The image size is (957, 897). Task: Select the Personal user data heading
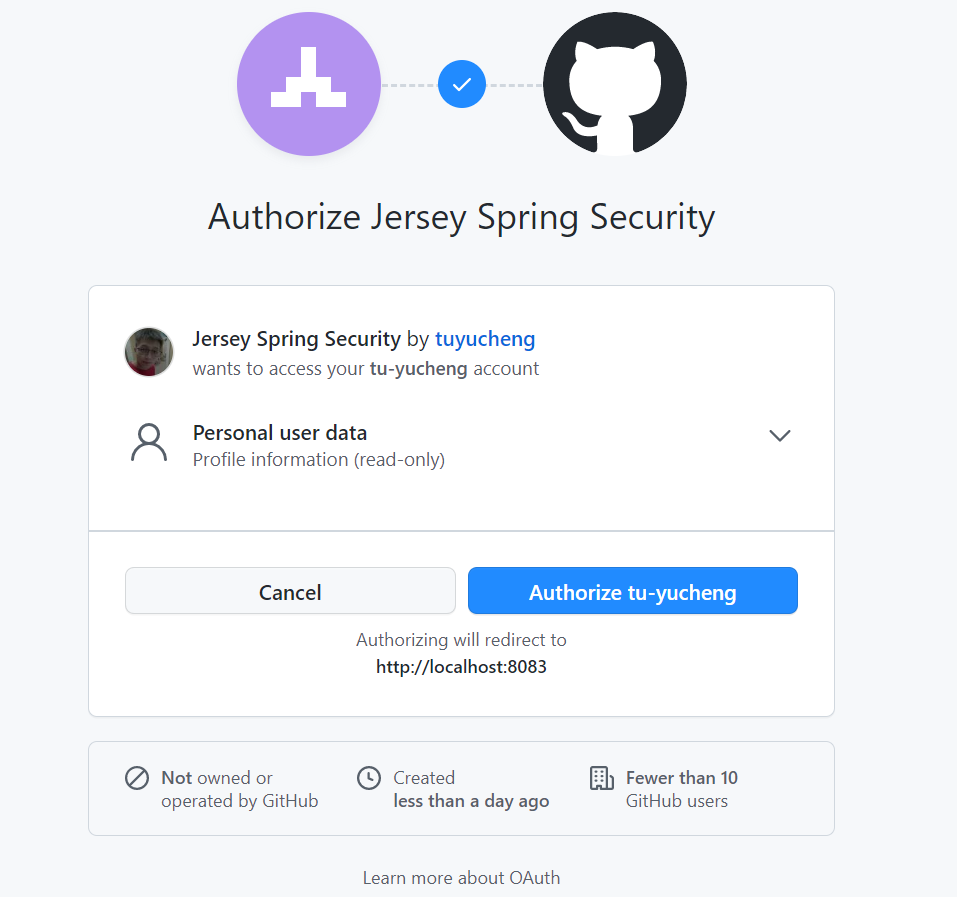[280, 433]
